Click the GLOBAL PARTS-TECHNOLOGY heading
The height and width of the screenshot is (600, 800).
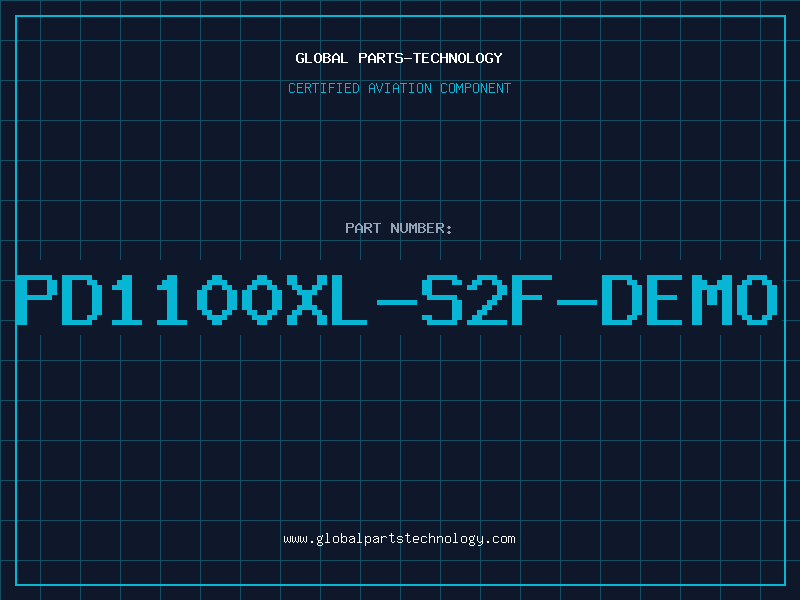pos(399,58)
